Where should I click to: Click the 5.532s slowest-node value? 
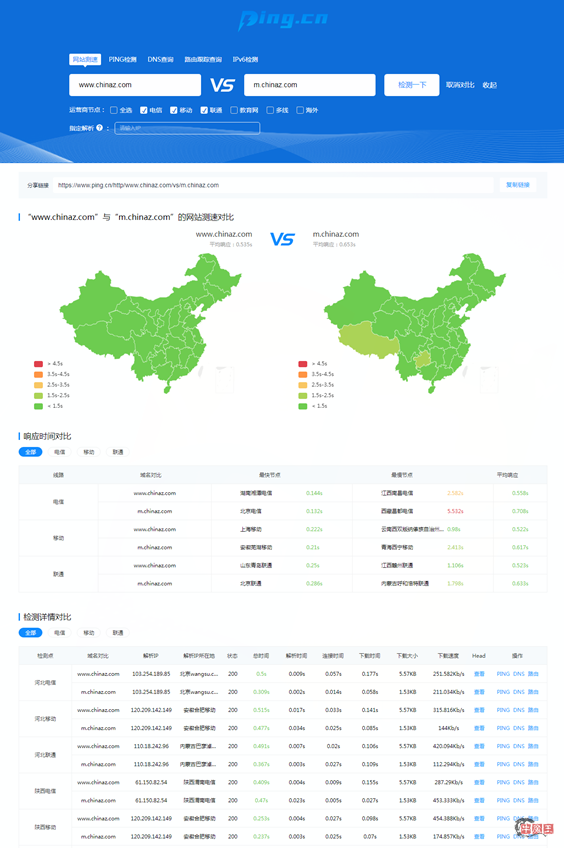tap(455, 511)
